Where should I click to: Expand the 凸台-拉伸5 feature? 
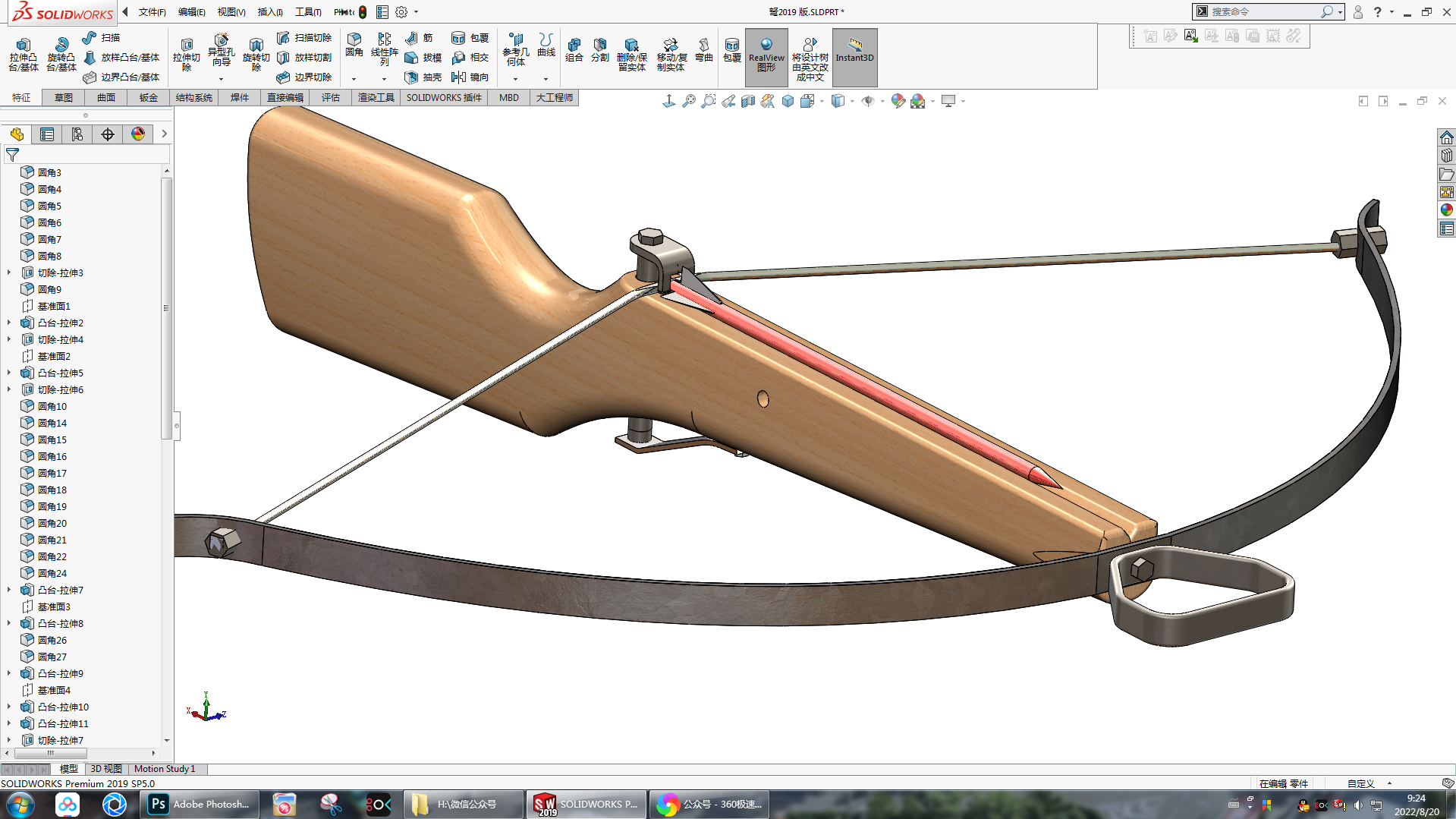[9, 372]
